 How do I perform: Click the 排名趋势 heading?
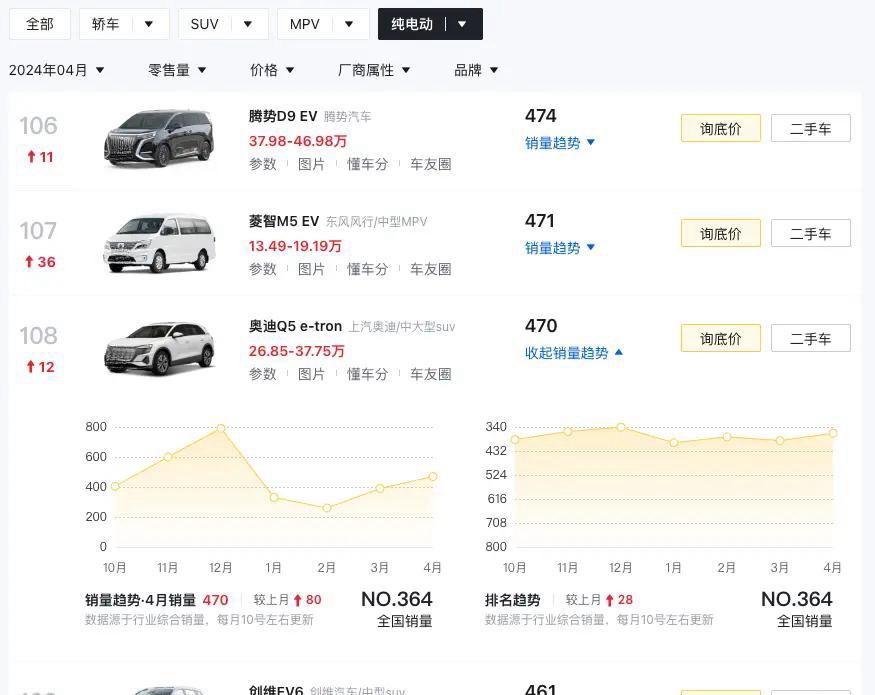pyautogui.click(x=513, y=600)
